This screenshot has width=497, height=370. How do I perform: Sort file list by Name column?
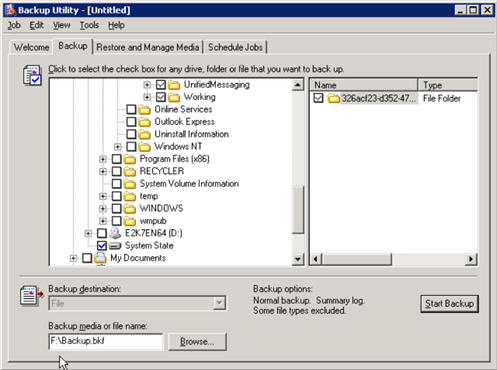[364, 85]
